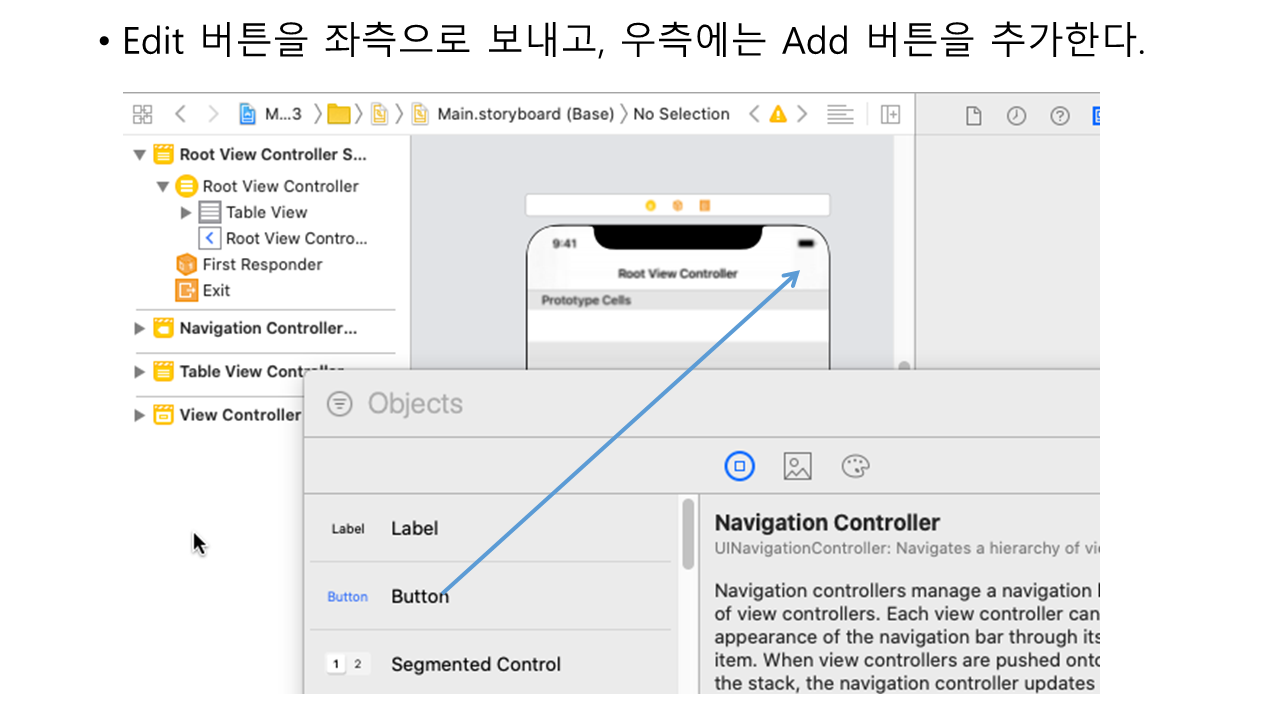The height and width of the screenshot is (720, 1280).
Task: Expand the Navigation Controller scene
Action: [x=140, y=328]
